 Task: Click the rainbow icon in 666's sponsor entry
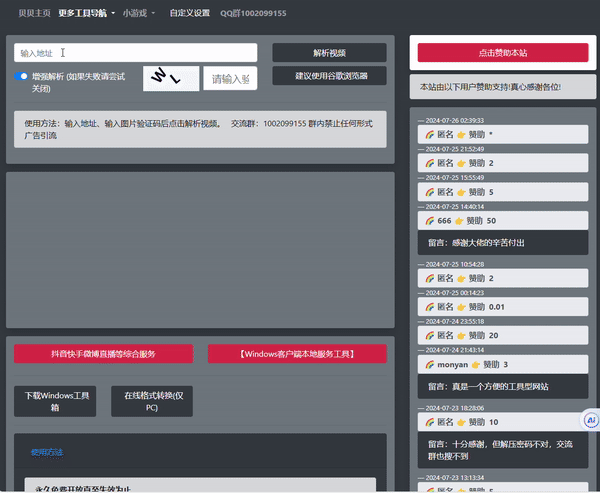pos(430,220)
